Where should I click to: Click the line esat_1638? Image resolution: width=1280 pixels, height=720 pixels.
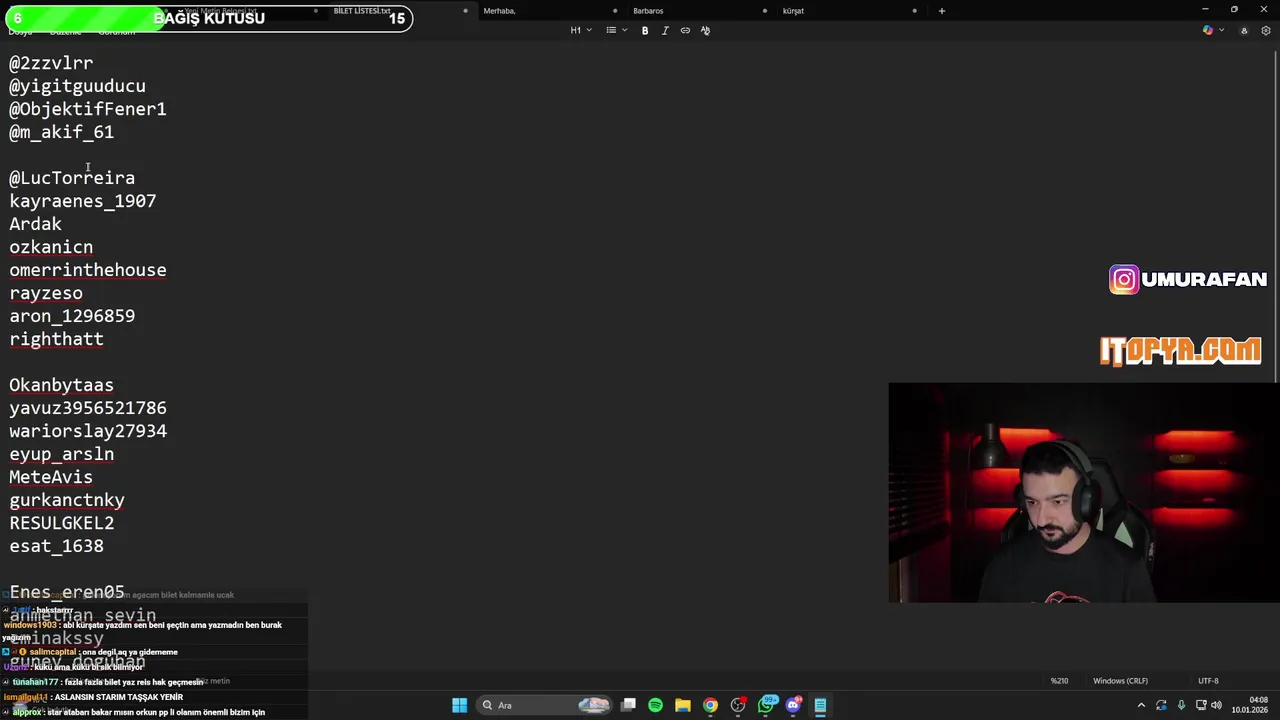pyautogui.click(x=57, y=546)
